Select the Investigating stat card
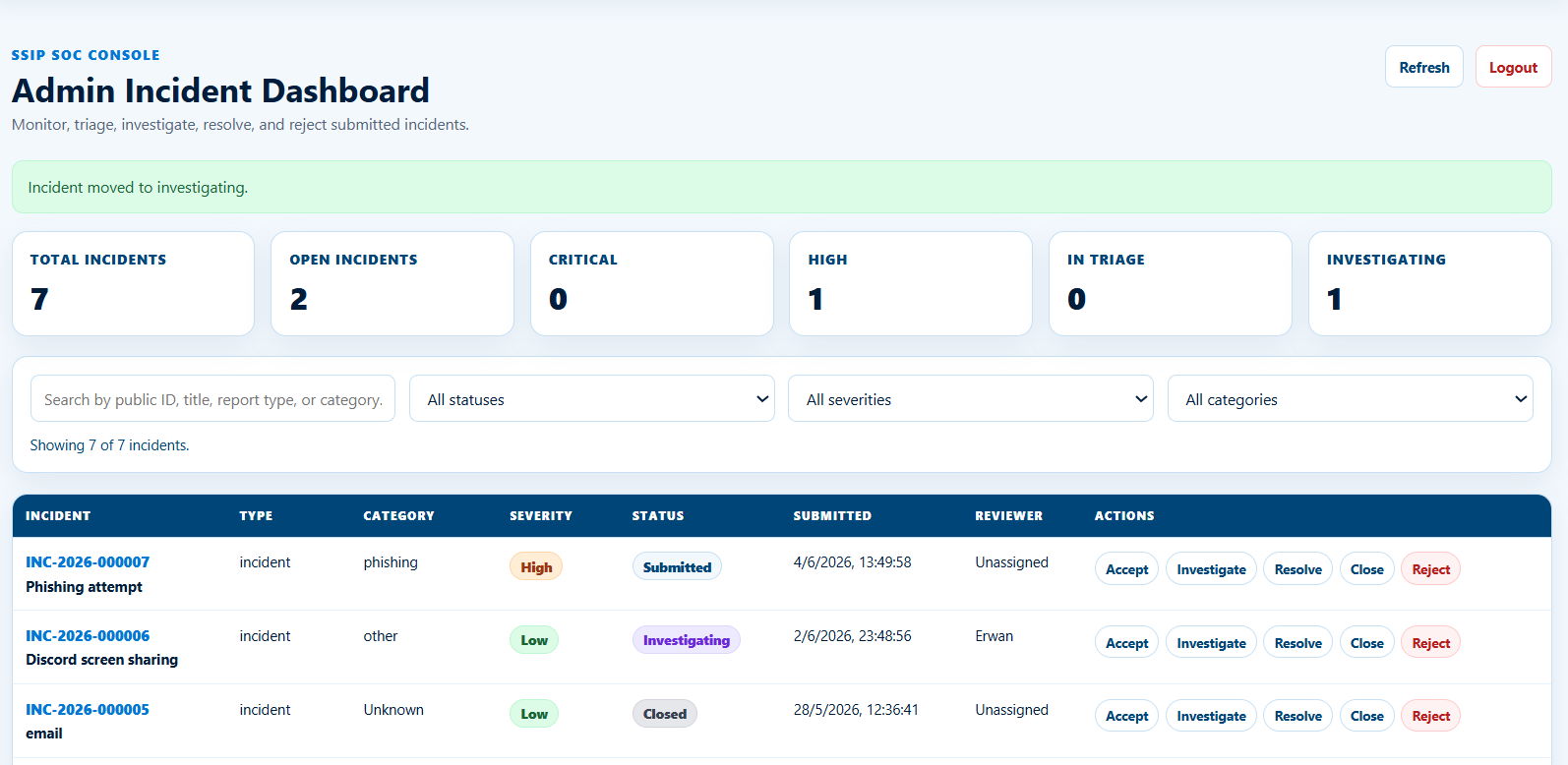1568x765 pixels. click(x=1429, y=284)
